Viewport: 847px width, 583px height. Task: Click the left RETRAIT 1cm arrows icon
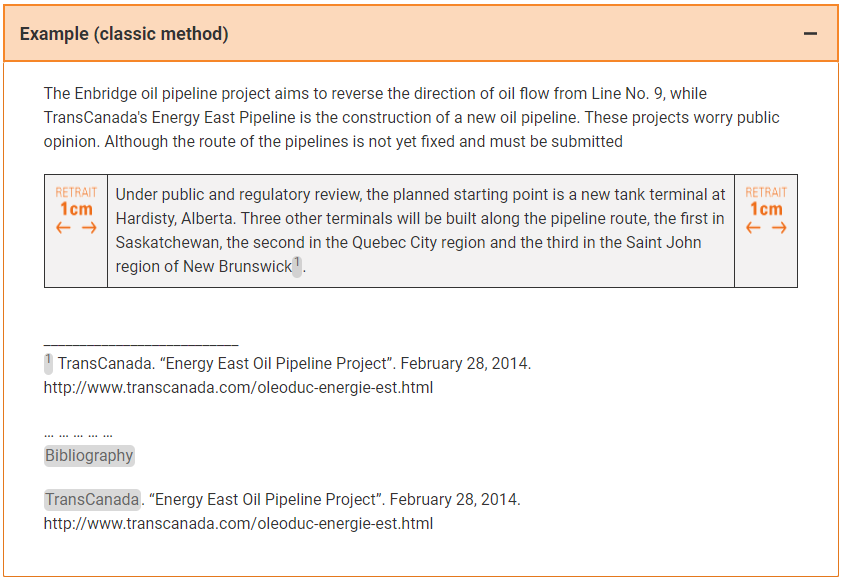[76, 210]
